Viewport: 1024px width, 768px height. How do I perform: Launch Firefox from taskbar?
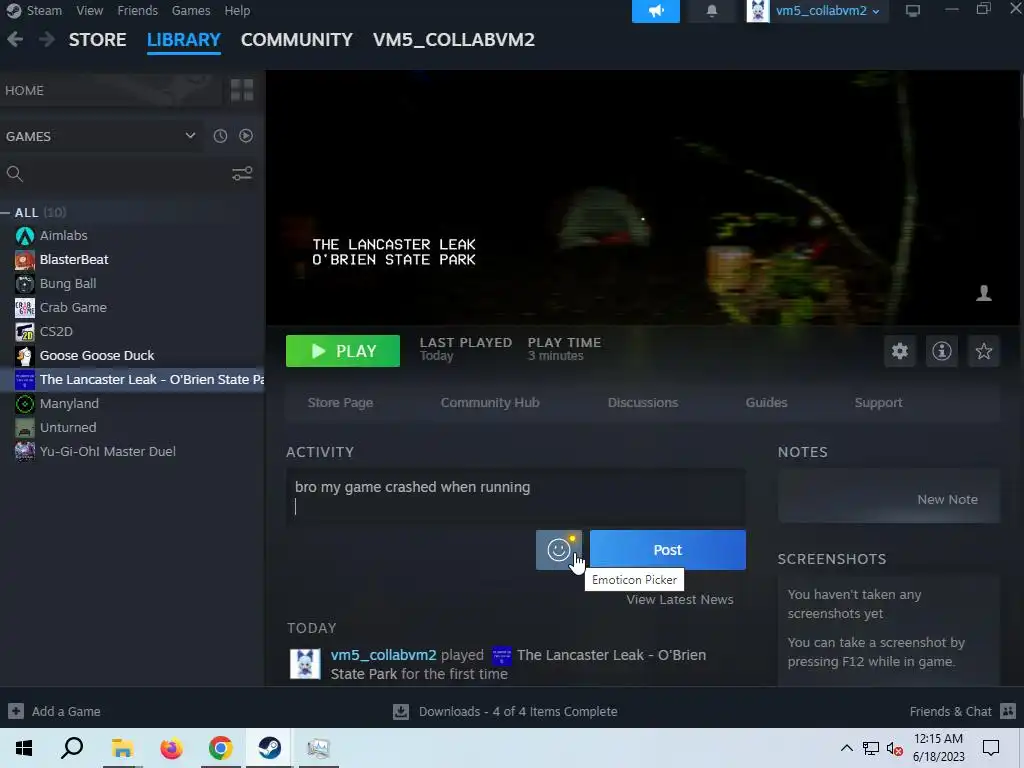(171, 748)
